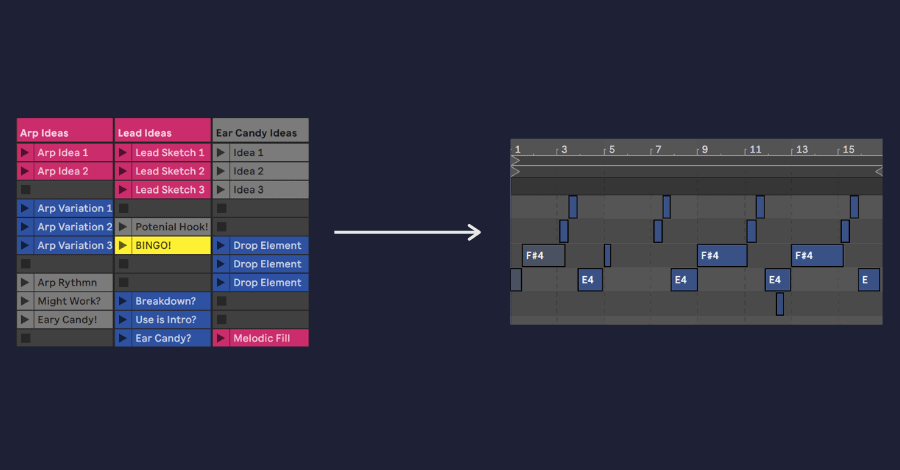The width and height of the screenshot is (900, 470).
Task: Click Ear Candy stop square beside Breakdown?
Action: click(x=222, y=301)
